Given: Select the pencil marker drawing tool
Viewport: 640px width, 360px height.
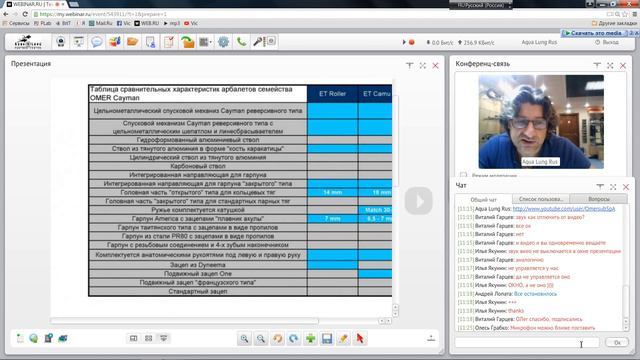Looking at the screenshot, I should 343,338.
